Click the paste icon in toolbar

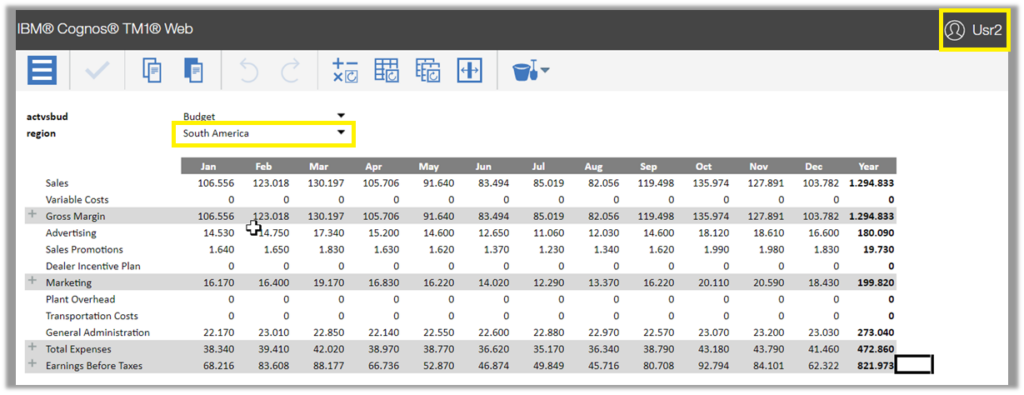click(x=193, y=71)
